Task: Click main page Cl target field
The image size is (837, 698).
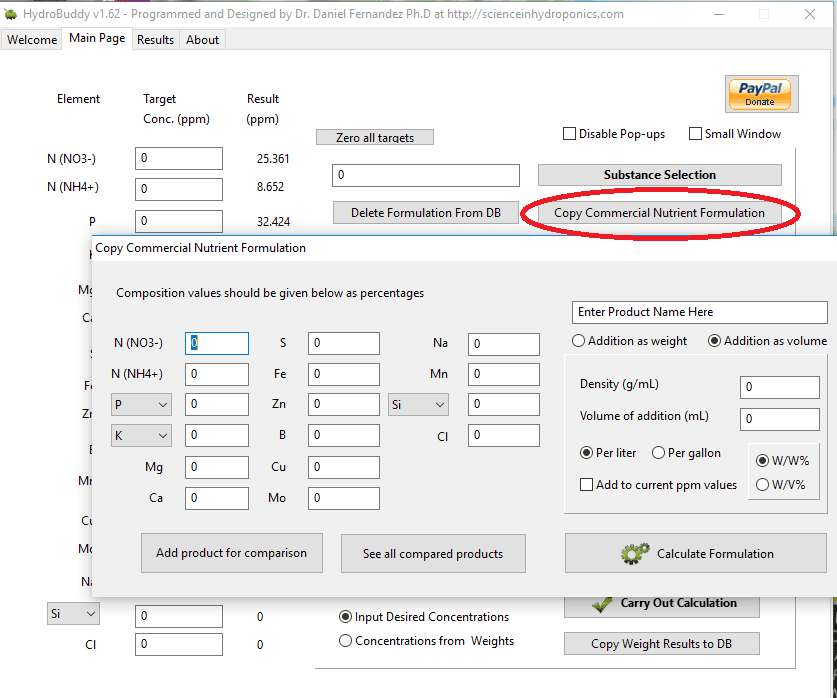Action: point(179,644)
